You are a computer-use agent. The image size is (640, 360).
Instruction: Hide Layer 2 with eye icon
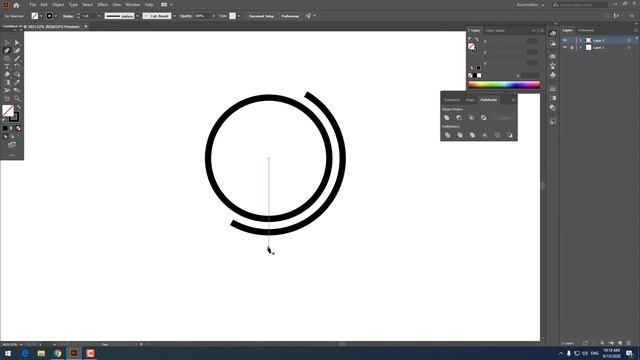tap(565, 40)
